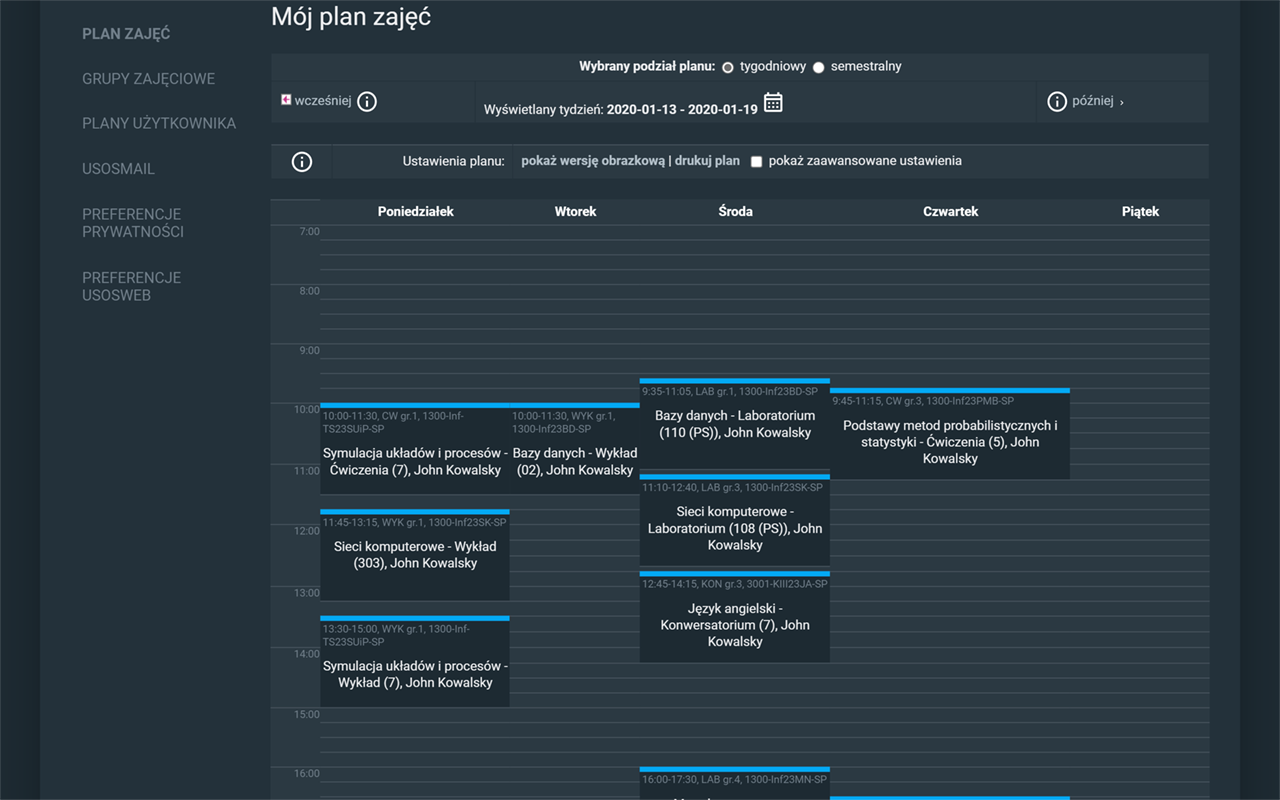Click Czwartek column header
This screenshot has width=1280, height=800.
950,212
